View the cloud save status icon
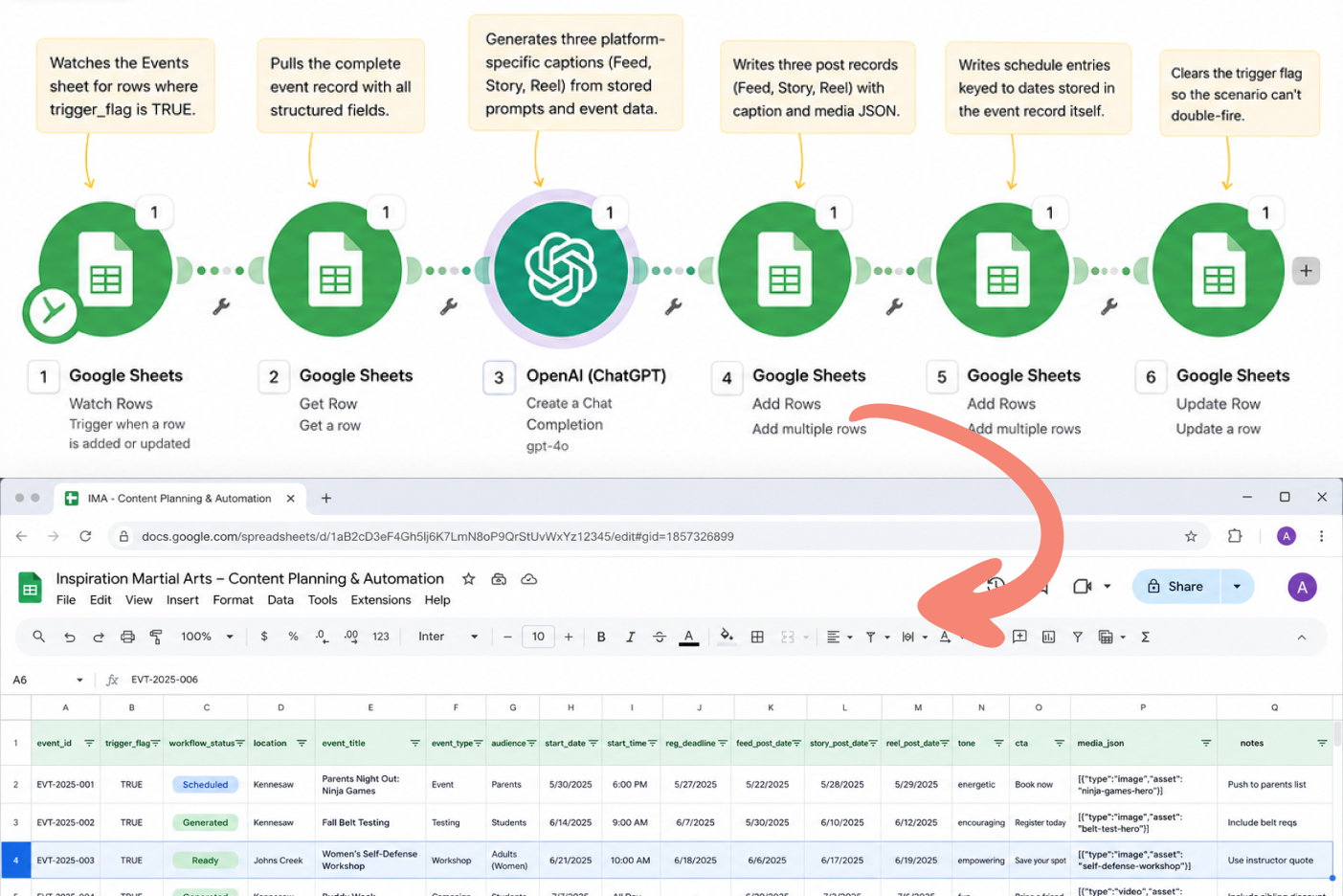The width and height of the screenshot is (1343, 896). click(x=528, y=578)
